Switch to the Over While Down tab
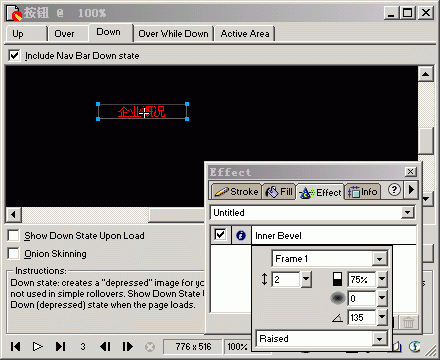440x360 pixels. pos(173,34)
